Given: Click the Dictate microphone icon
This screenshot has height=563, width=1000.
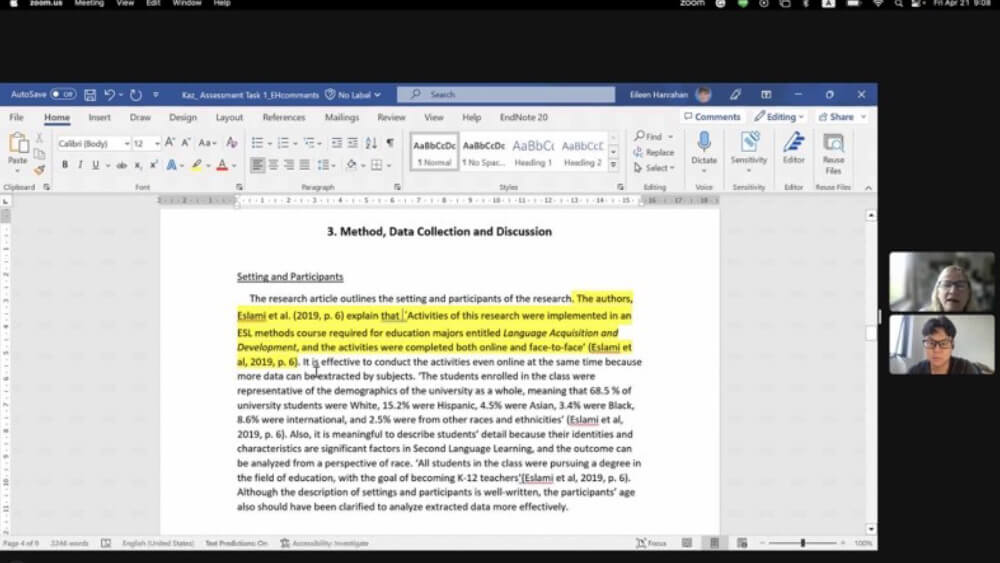Looking at the screenshot, I should coord(704,143).
